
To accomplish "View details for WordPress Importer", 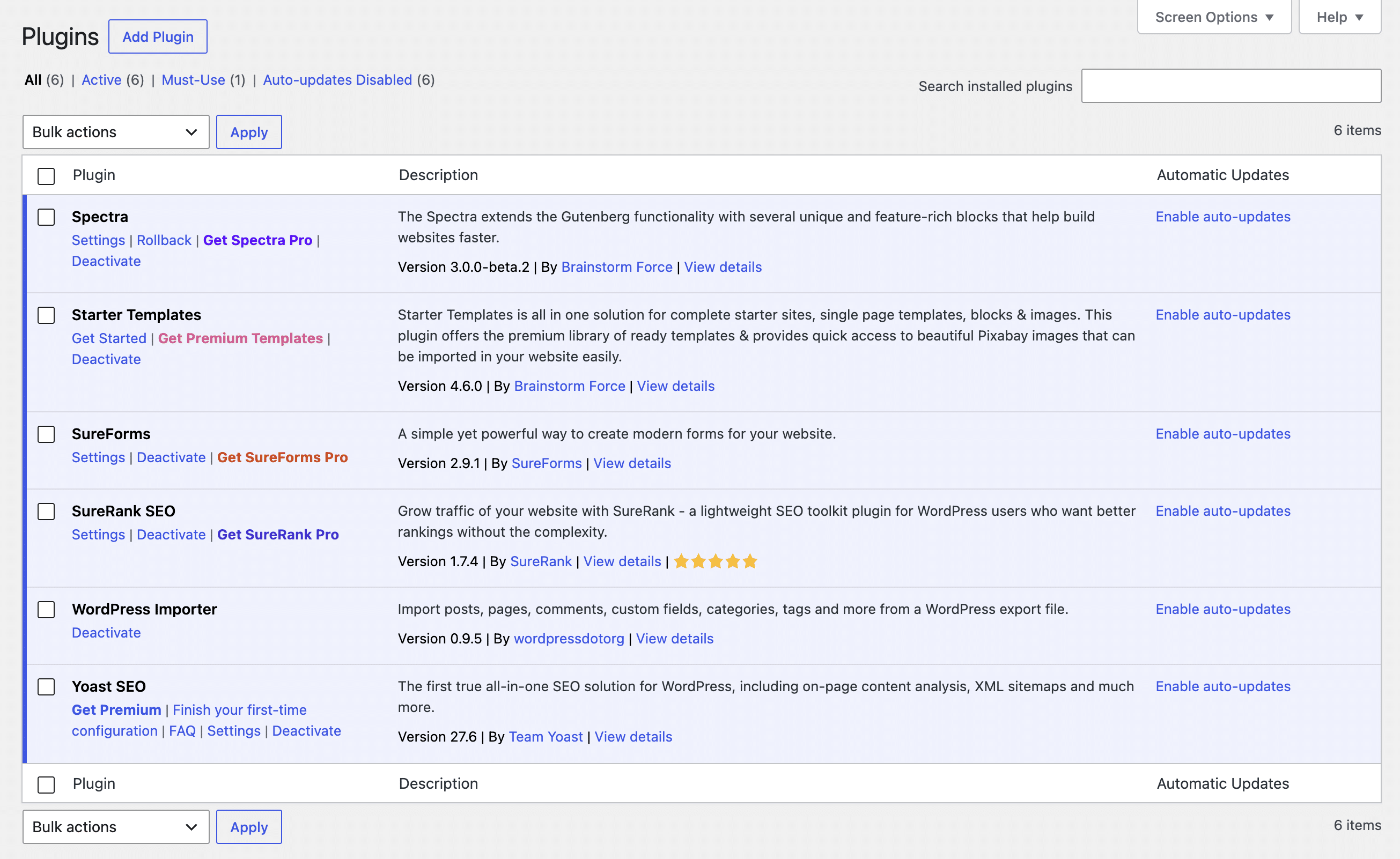I will pos(674,639).
